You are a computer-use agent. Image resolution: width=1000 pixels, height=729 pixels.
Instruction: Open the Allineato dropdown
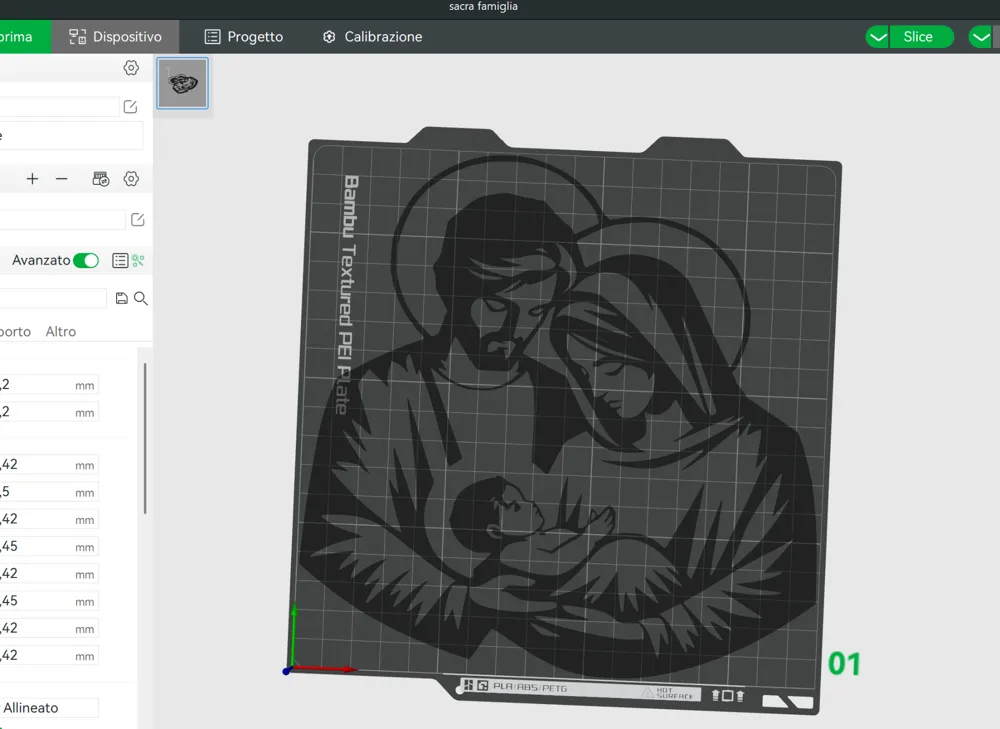click(48, 708)
